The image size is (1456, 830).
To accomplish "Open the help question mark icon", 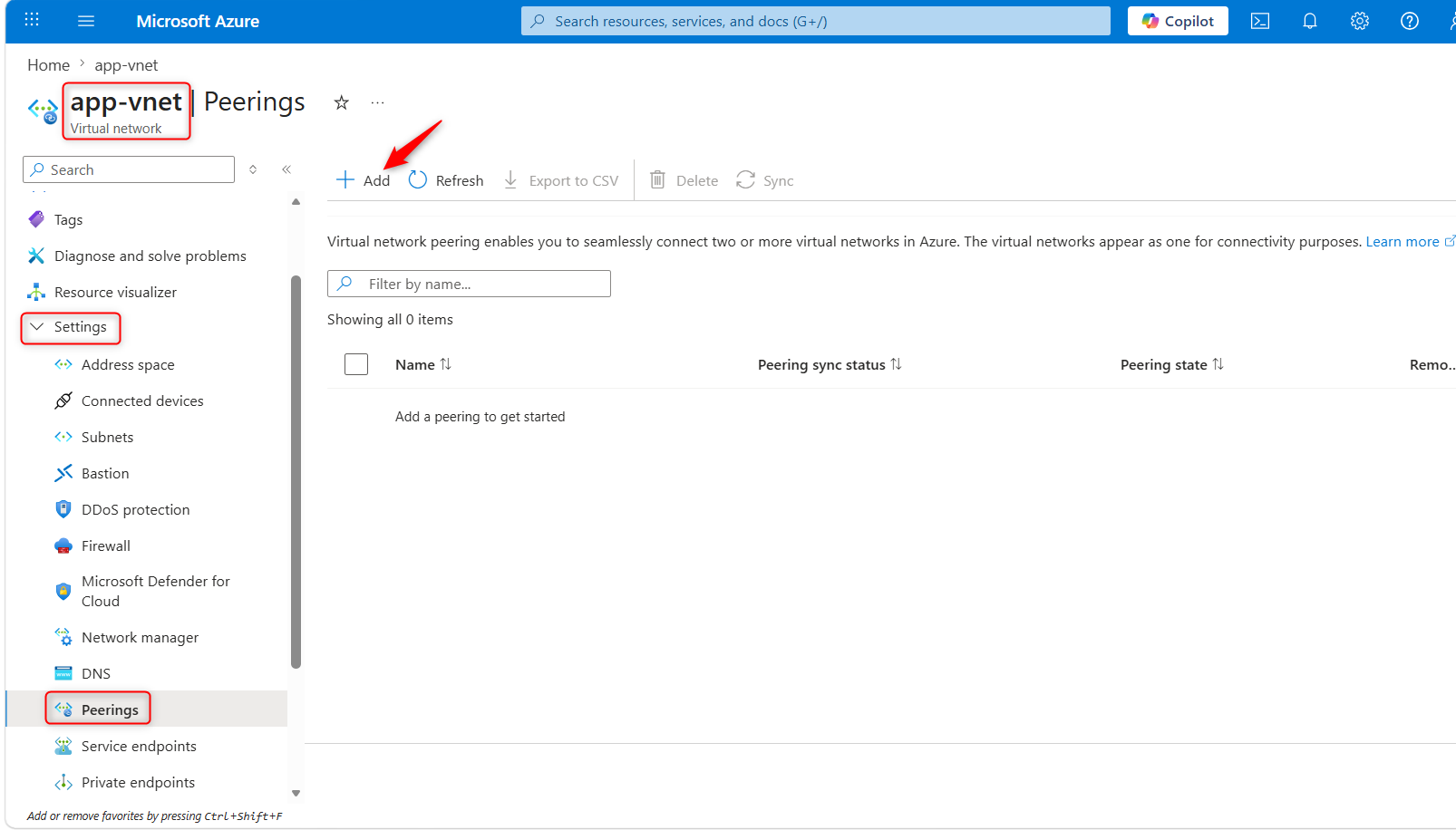I will coord(1409,21).
